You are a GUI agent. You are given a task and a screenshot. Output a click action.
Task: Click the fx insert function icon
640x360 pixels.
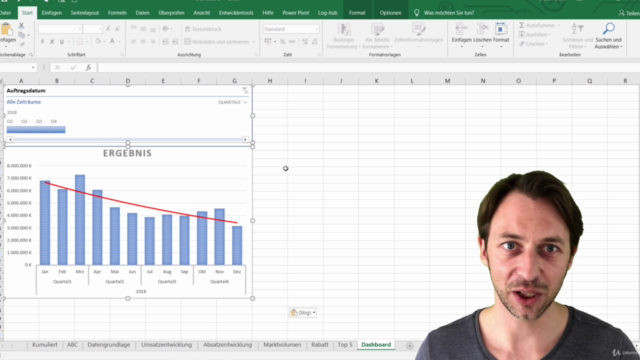(88, 68)
